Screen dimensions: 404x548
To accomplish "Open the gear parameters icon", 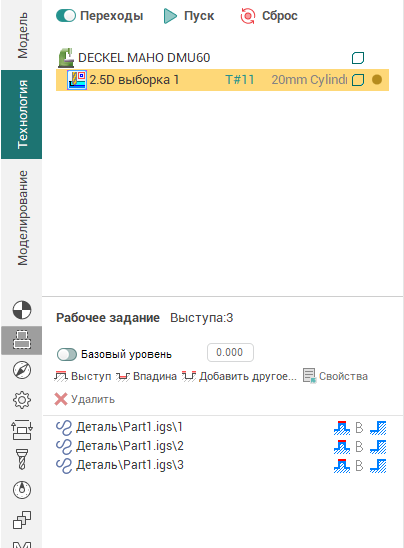I will tap(22, 400).
